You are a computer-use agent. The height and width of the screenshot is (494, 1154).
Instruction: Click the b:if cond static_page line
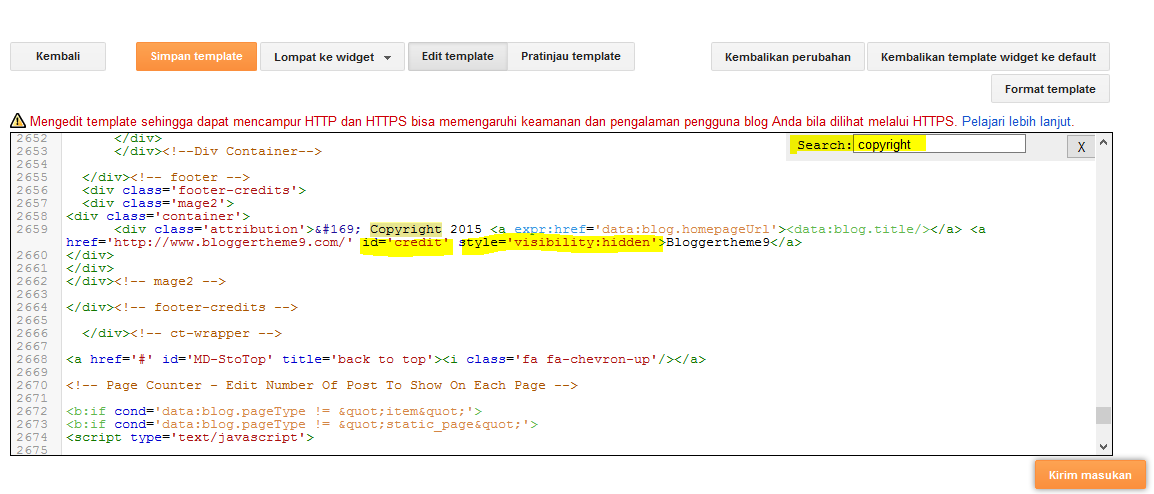coord(302,424)
